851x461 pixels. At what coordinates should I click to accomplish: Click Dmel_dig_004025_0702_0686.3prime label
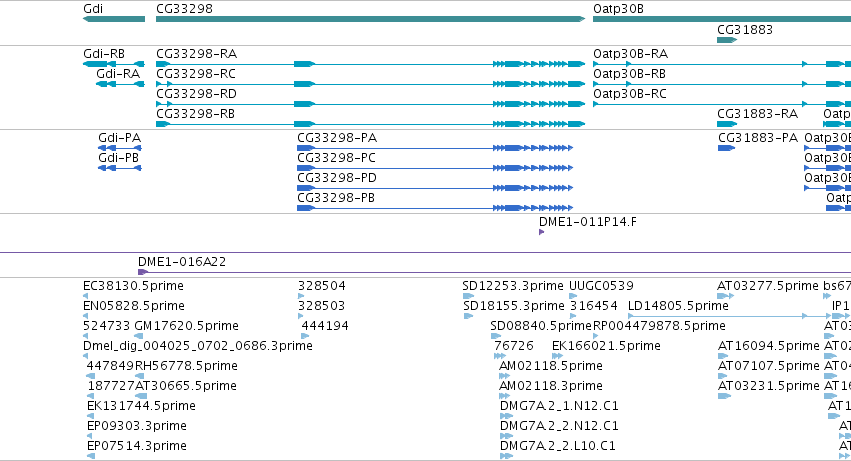point(198,346)
